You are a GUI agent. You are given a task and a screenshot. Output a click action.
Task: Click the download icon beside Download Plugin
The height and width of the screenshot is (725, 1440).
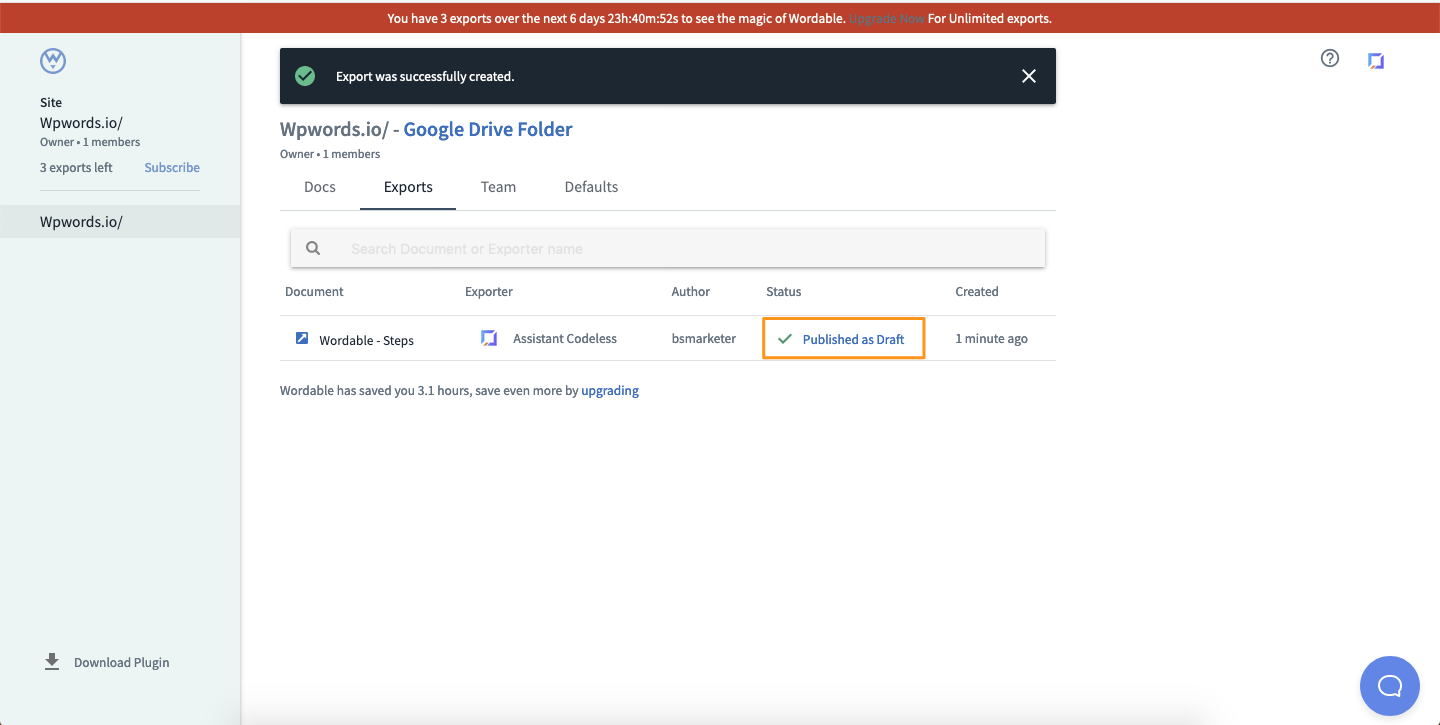click(52, 662)
